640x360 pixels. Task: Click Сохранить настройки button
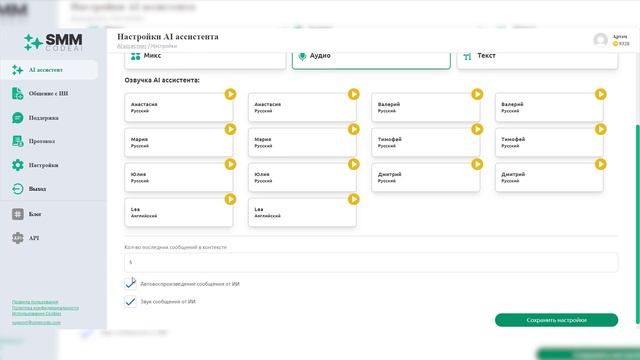pyautogui.click(x=556, y=320)
